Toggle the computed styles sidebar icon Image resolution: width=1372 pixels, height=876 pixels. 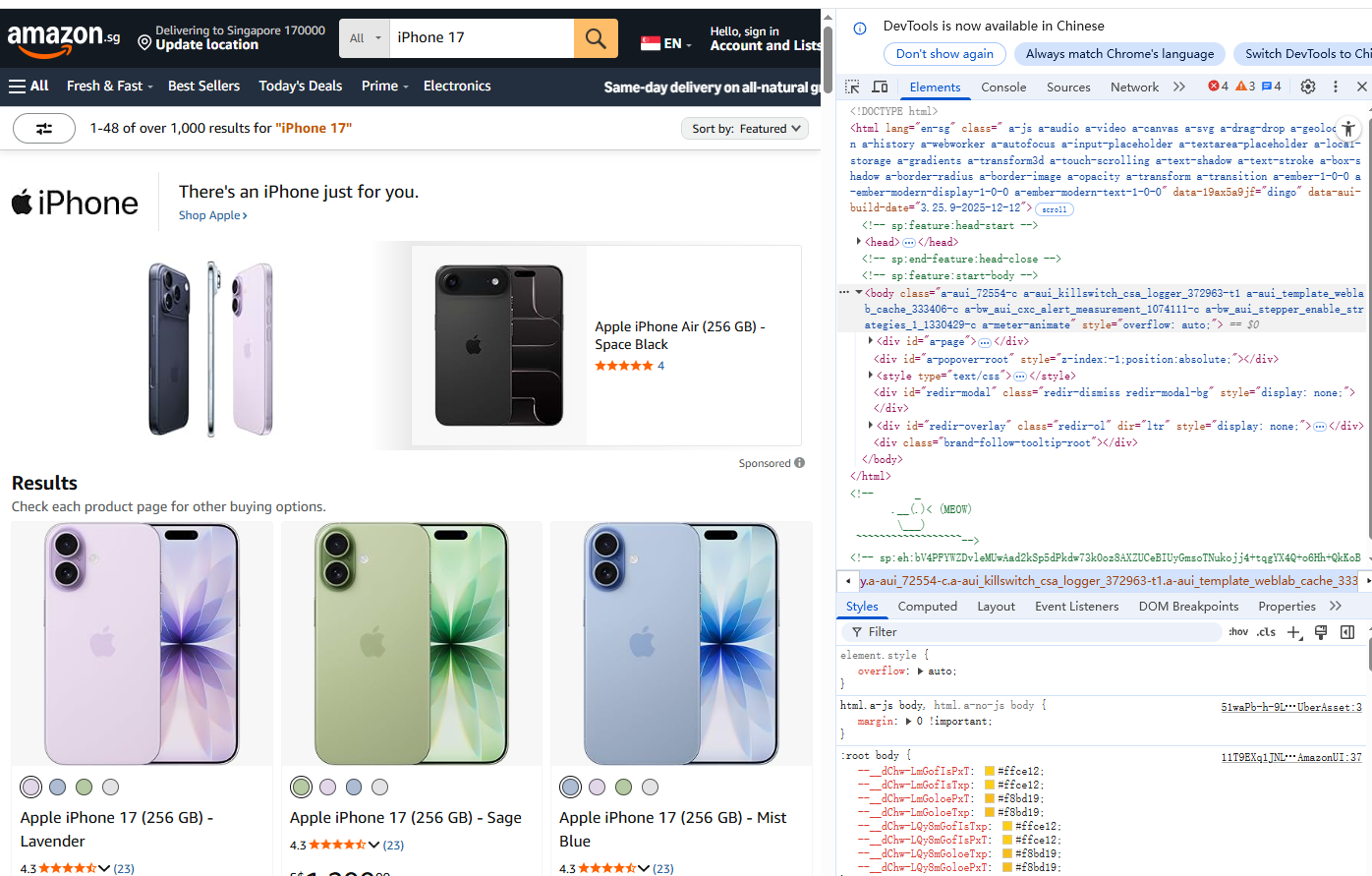[x=1347, y=632]
